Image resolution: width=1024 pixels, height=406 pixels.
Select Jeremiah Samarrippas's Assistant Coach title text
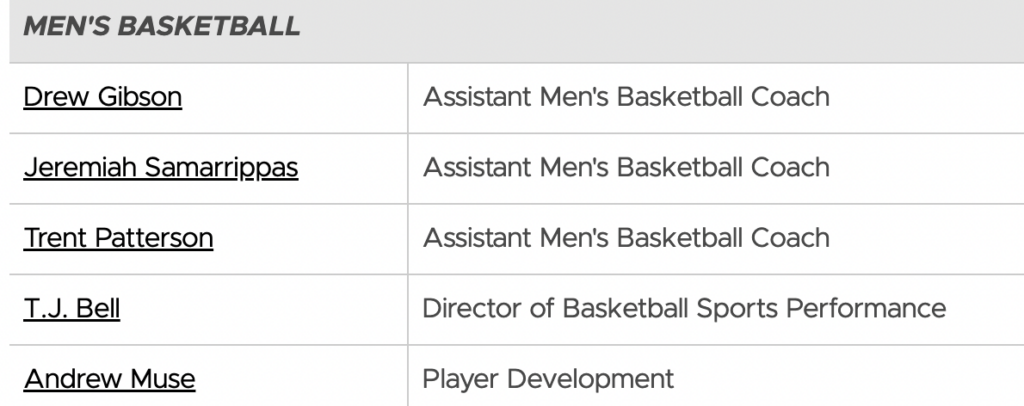coord(626,167)
